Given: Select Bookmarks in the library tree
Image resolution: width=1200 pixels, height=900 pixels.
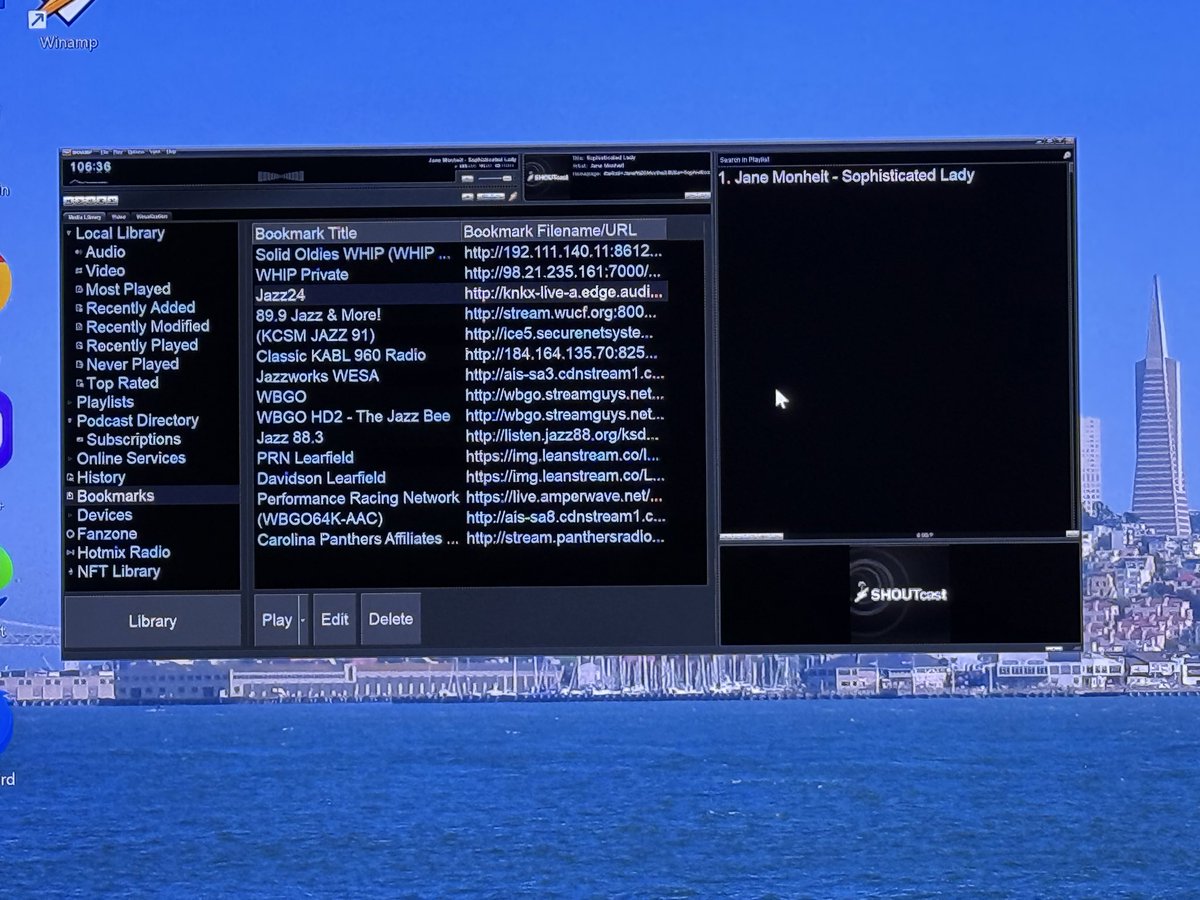Looking at the screenshot, I should (115, 496).
